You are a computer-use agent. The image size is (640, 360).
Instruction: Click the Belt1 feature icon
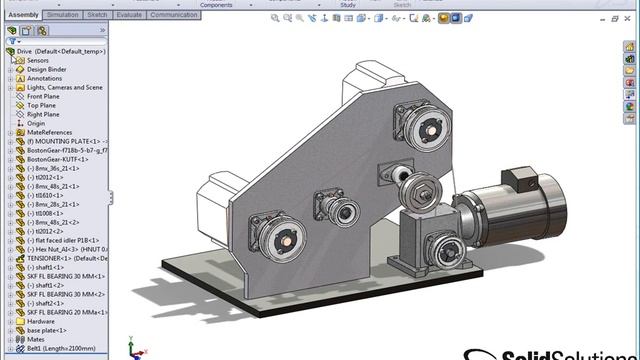tap(20, 349)
